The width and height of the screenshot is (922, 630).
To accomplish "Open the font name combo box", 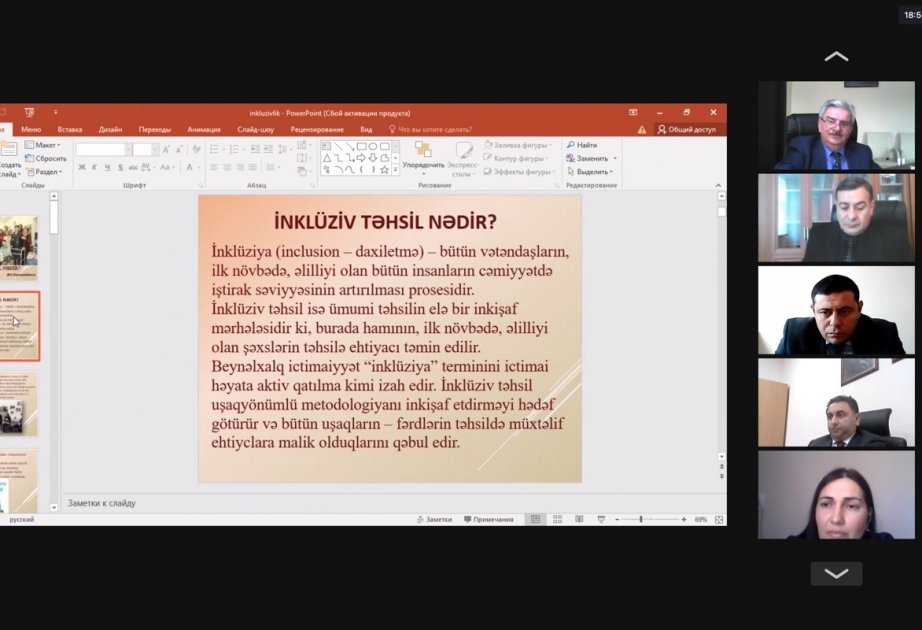I will (103, 149).
